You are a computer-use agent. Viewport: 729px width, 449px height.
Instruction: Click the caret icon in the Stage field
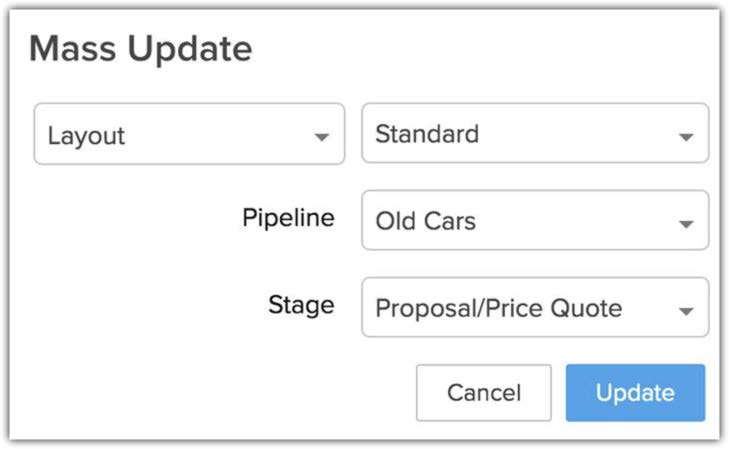685,310
